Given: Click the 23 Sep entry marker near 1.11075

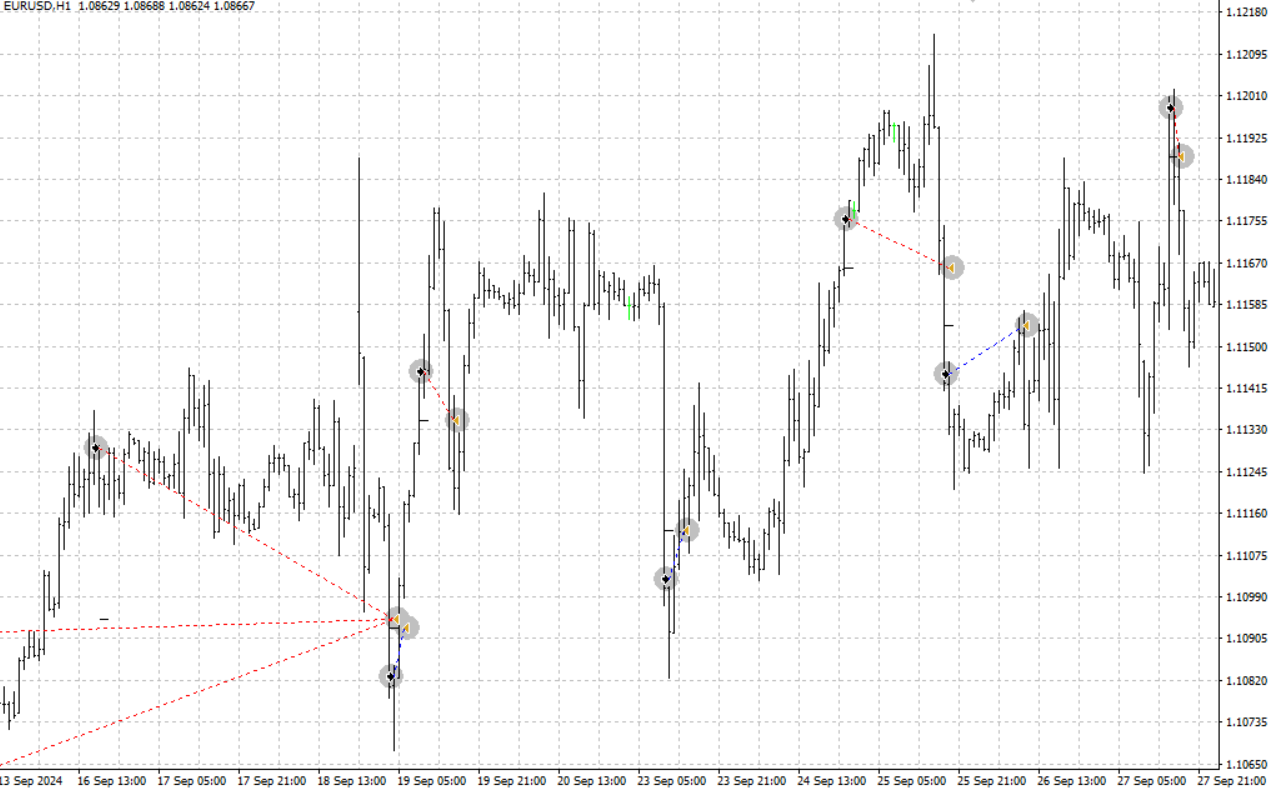Looking at the screenshot, I should tap(666, 578).
